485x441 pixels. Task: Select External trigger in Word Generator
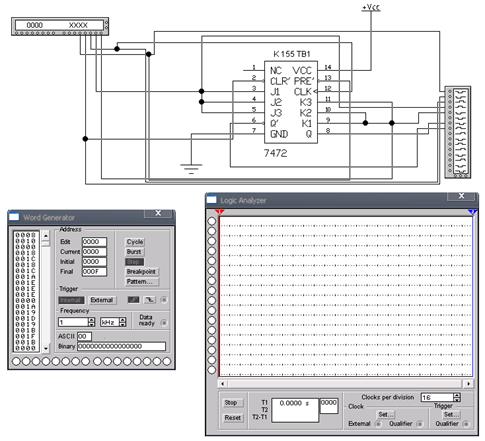[x=102, y=300]
